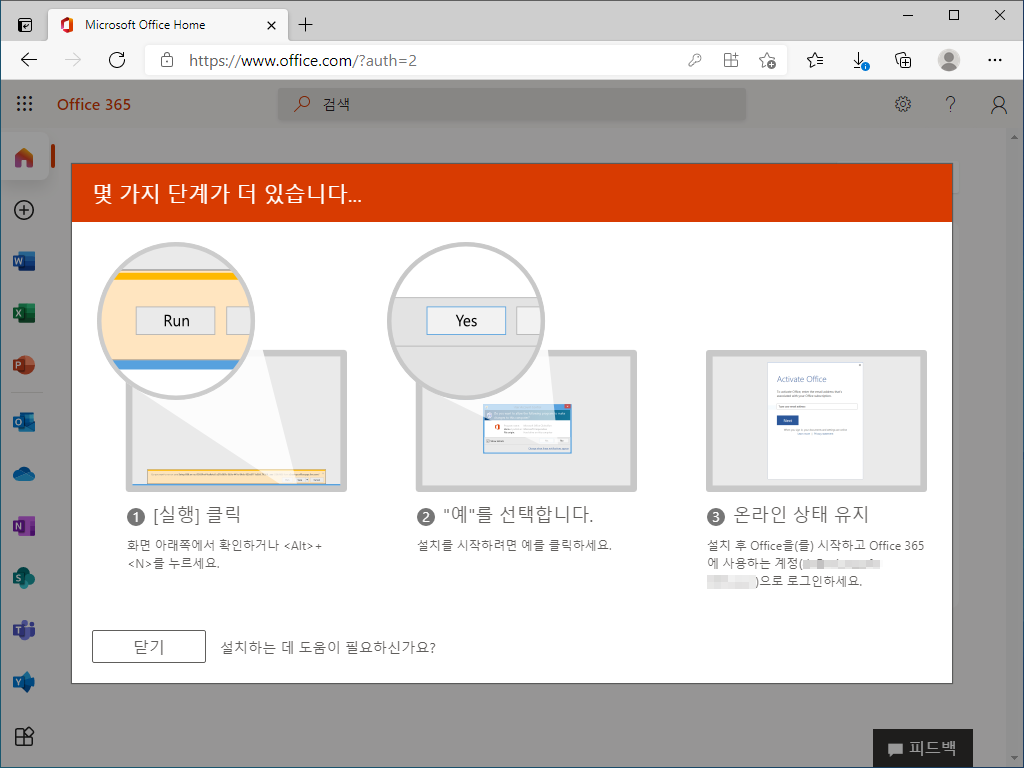Open the browser profile avatar

[949, 61]
